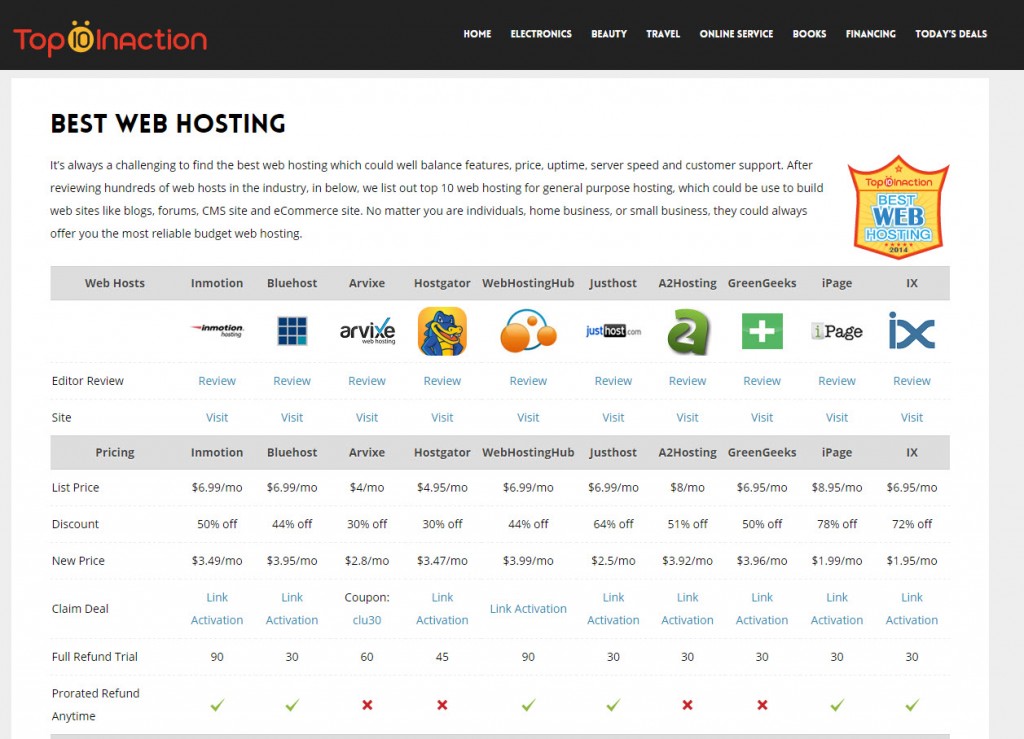Open the Online Service navigation item
The image size is (1024, 739).
pyautogui.click(x=736, y=34)
